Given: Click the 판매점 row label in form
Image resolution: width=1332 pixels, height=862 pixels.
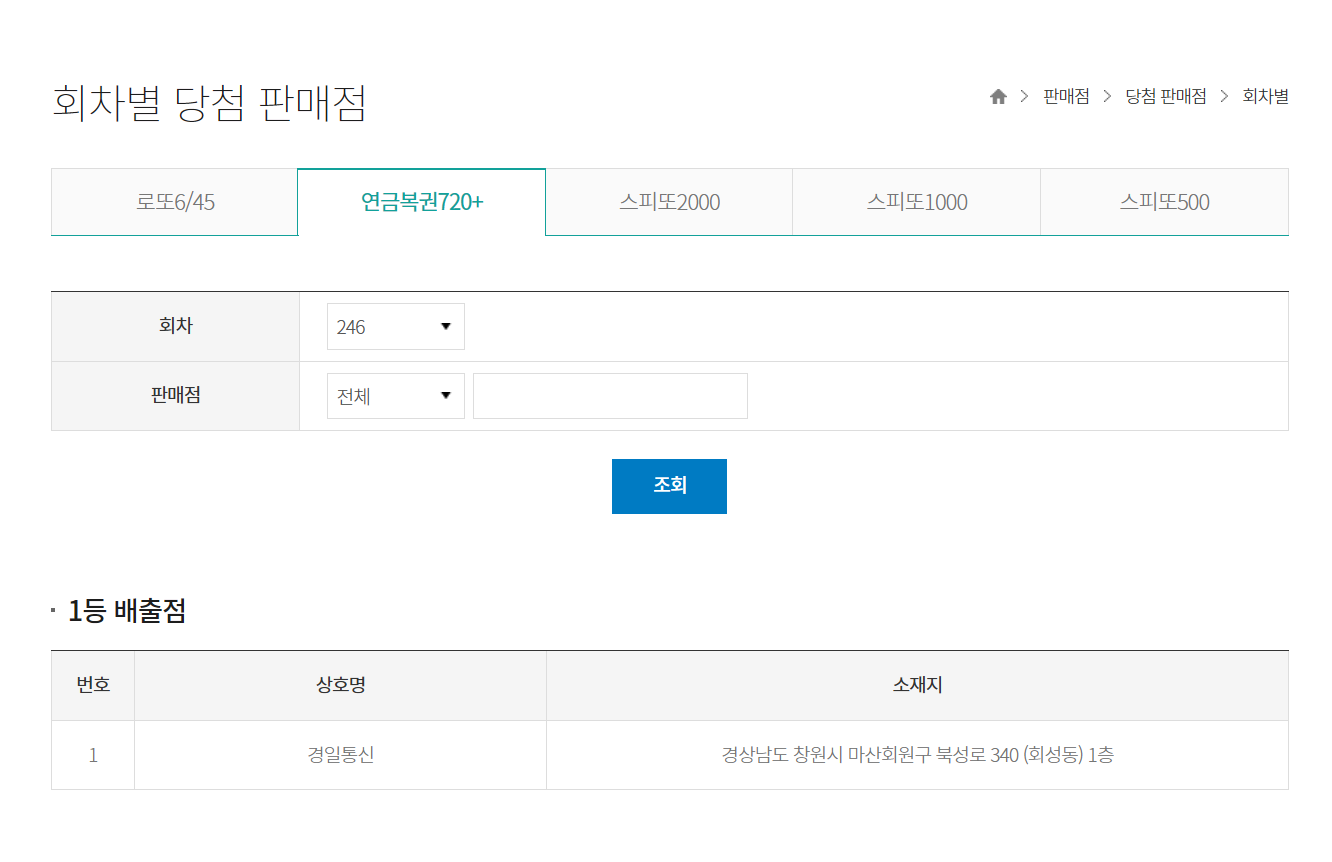Looking at the screenshot, I should click(175, 395).
